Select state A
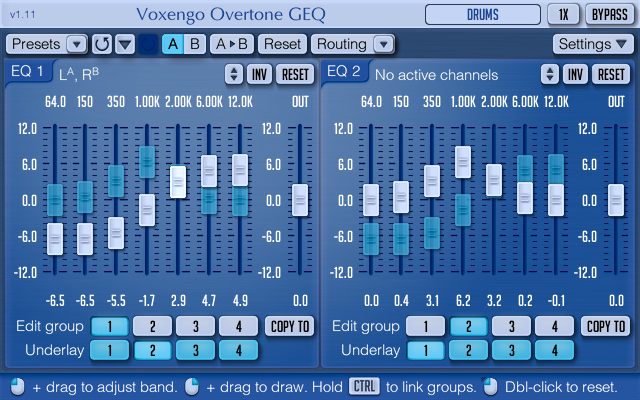640x400 pixels. pos(173,44)
